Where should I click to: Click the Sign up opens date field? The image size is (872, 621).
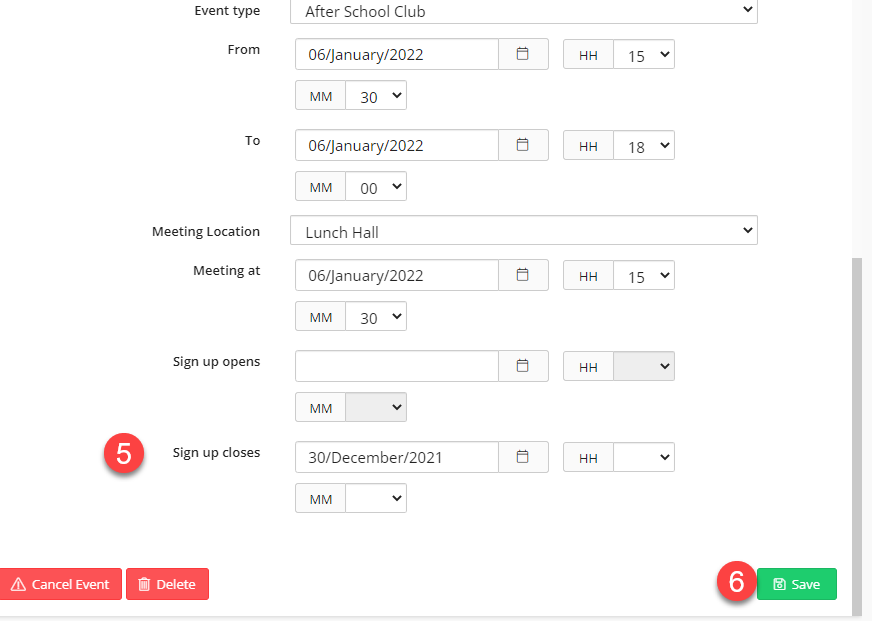pyautogui.click(x=397, y=366)
